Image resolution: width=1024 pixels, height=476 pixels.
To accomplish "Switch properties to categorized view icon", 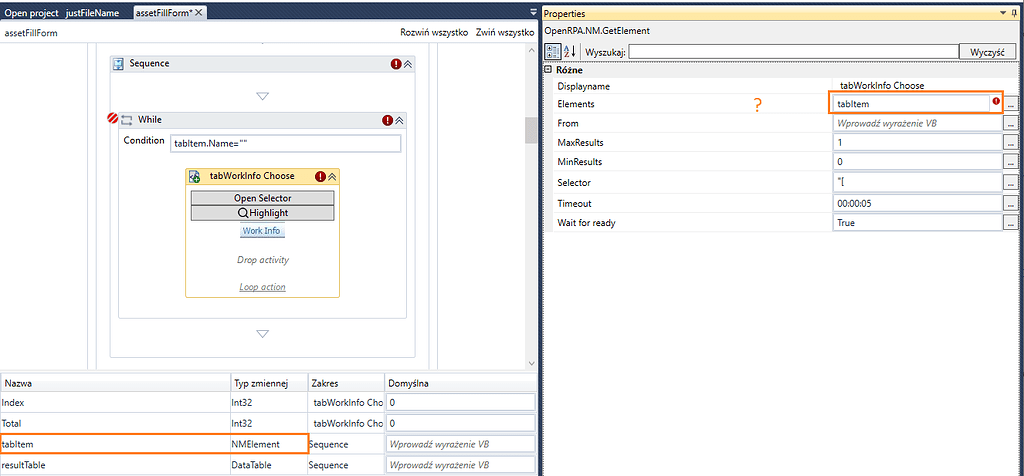I will pos(552,51).
